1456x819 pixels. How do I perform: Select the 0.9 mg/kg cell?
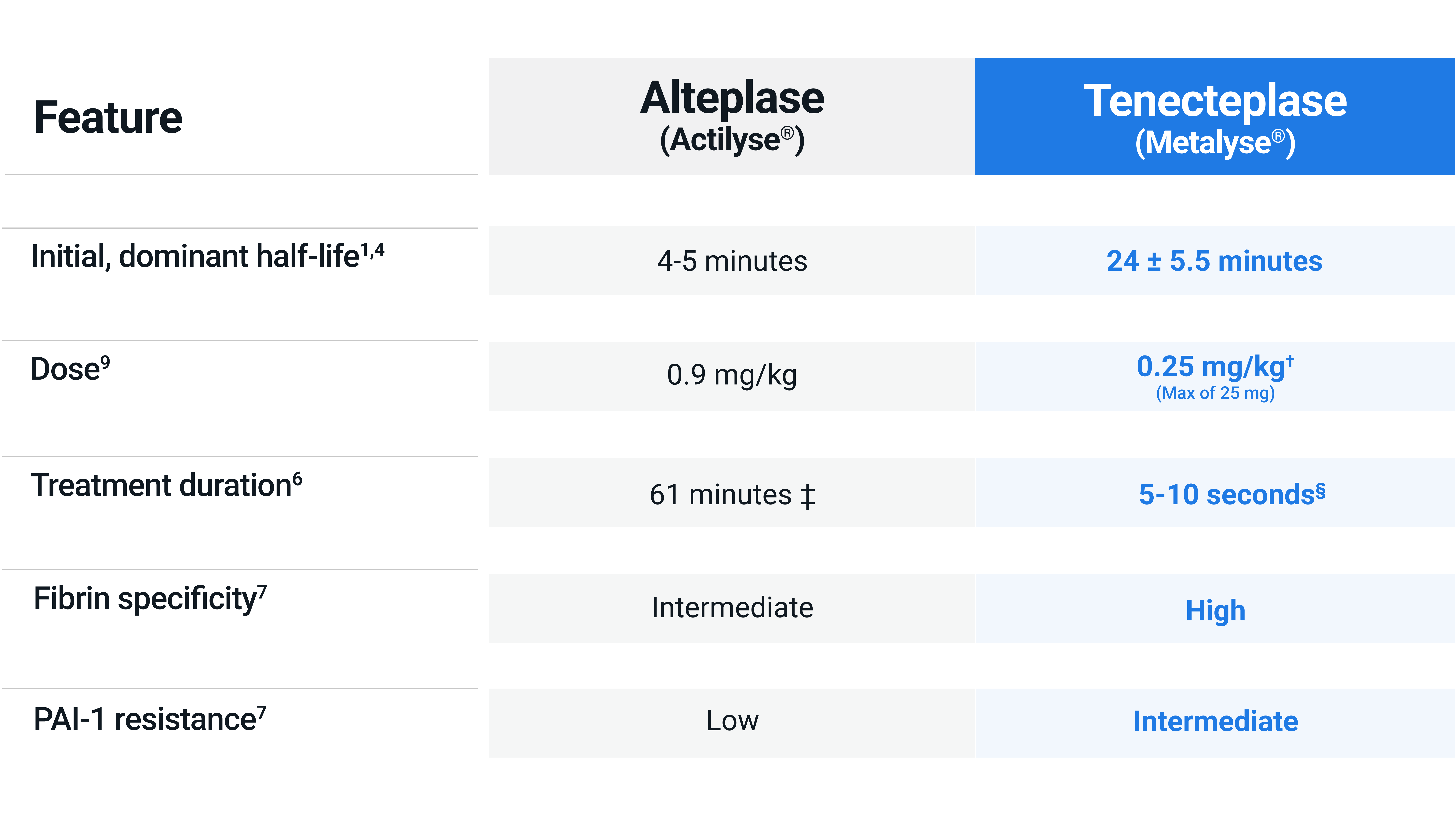tap(732, 375)
